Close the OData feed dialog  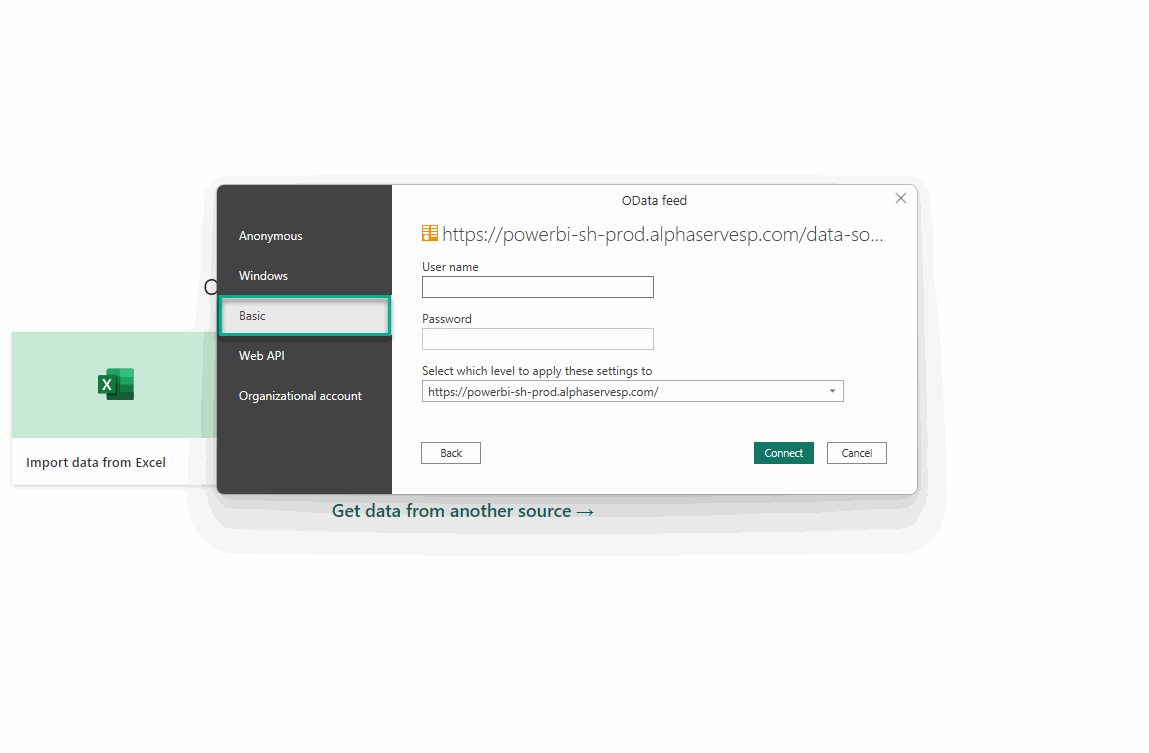tap(901, 199)
